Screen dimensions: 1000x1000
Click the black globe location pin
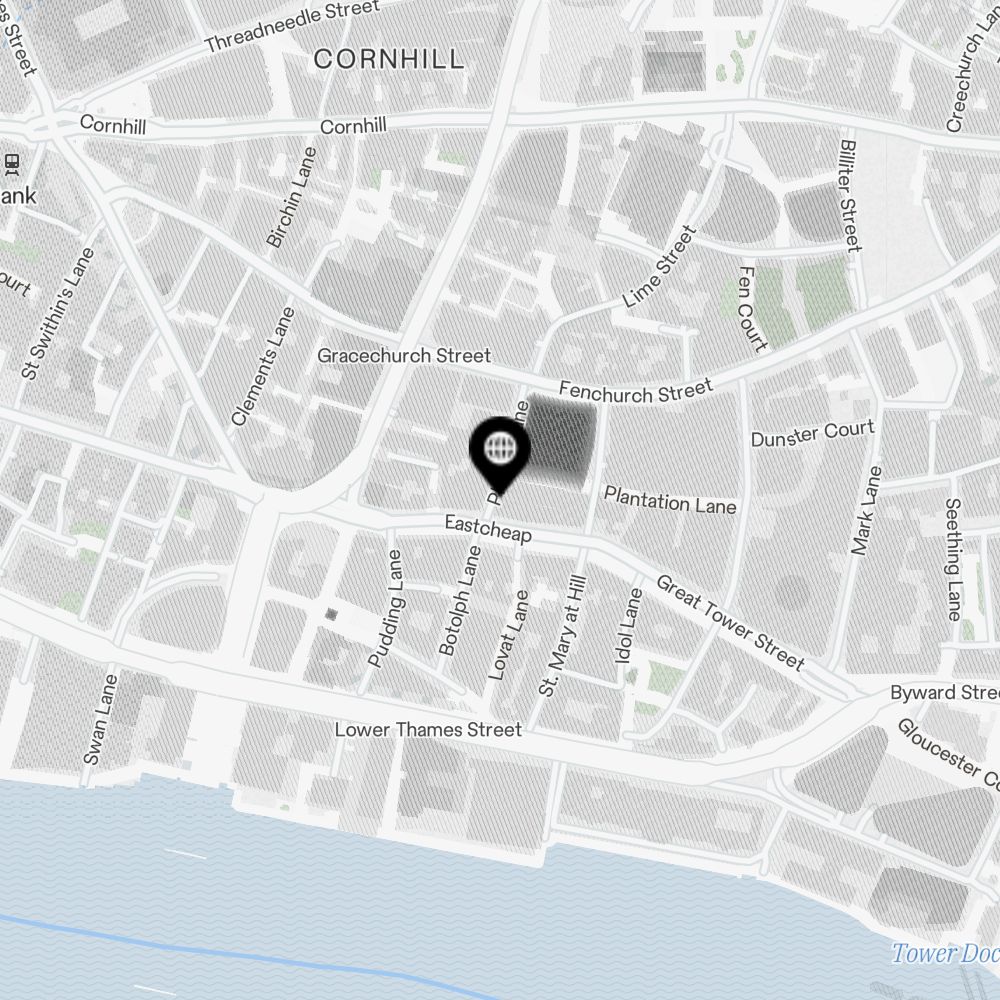point(499,455)
